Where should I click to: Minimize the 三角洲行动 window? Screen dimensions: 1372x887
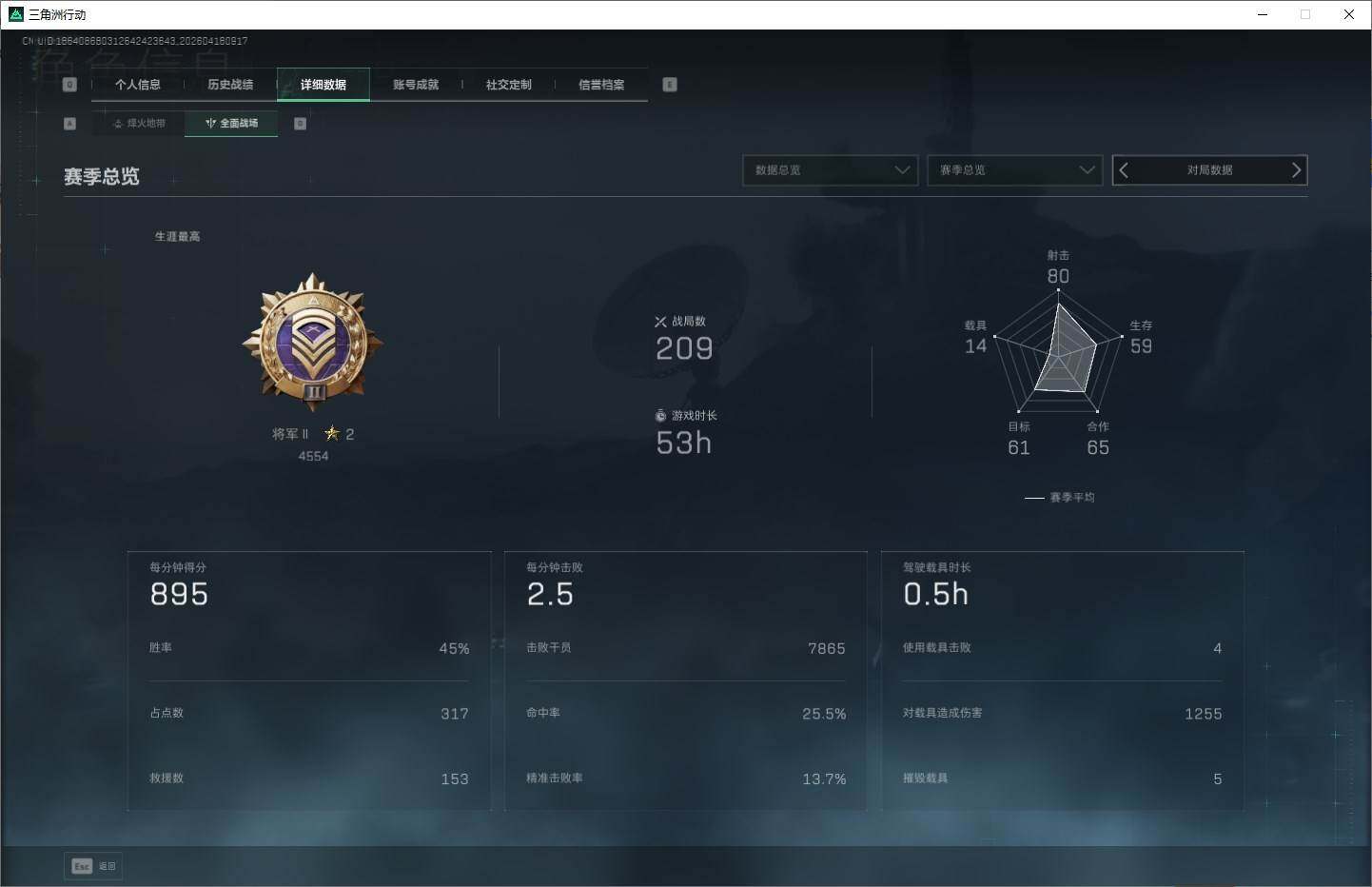(x=1263, y=14)
